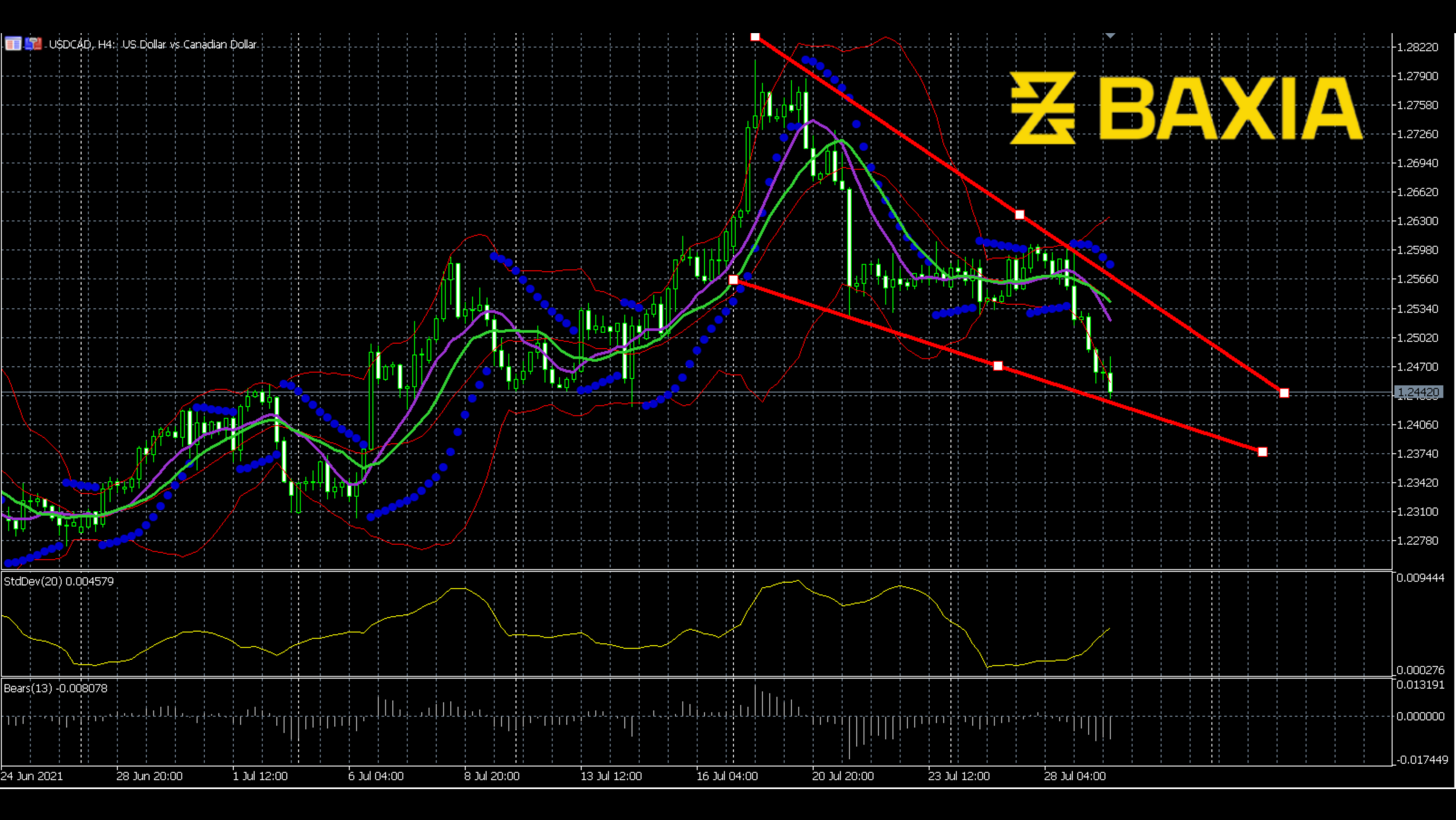The image size is (1456, 820).
Task: Click the chart shift triangle marker
Action: pyautogui.click(x=1110, y=35)
